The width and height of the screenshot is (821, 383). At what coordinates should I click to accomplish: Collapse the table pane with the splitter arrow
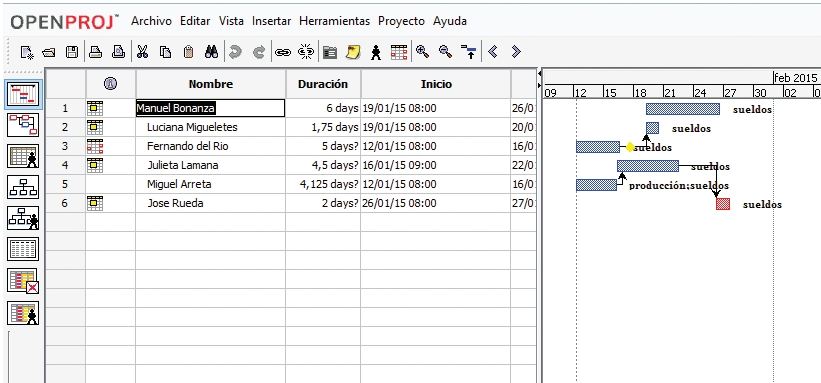540,74
